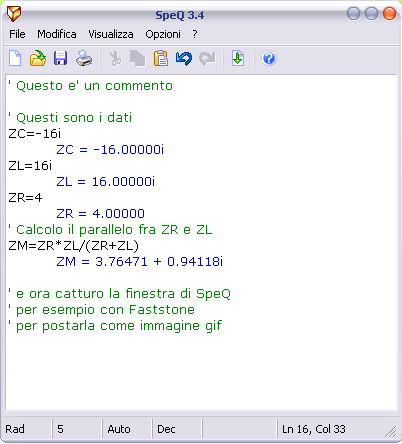Open help with the question mark icon
The height and width of the screenshot is (444, 402).
tap(269, 58)
